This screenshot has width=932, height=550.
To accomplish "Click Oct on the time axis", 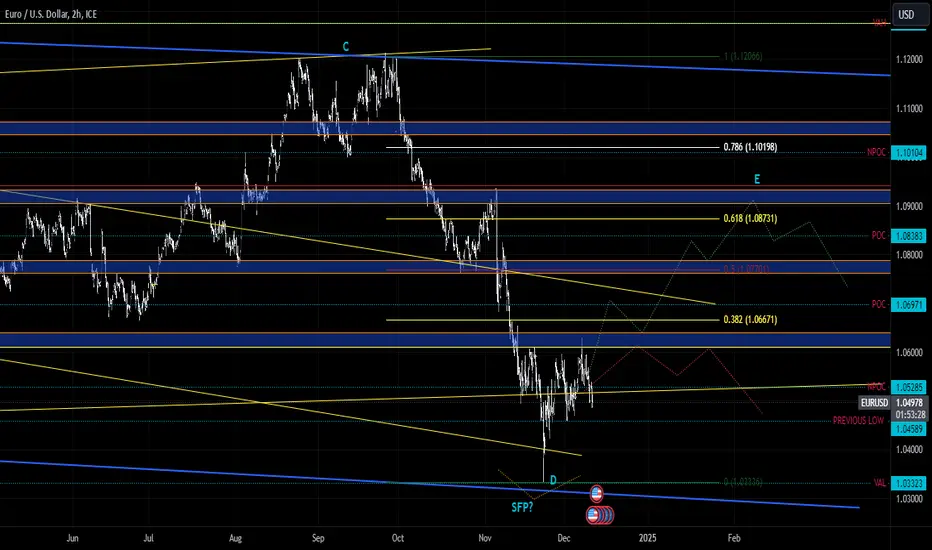I will tap(398, 538).
